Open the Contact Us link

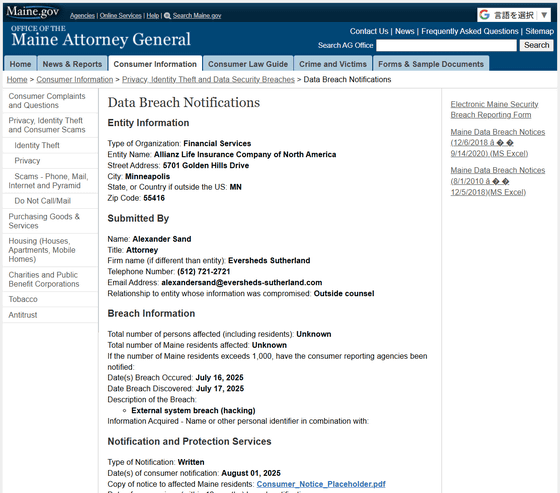pyautogui.click(x=369, y=31)
